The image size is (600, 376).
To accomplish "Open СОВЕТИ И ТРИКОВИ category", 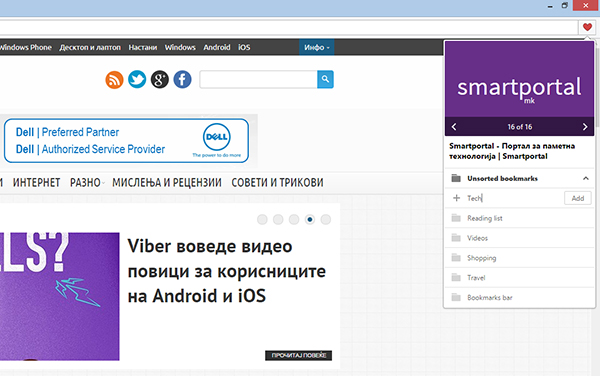I will tap(277, 182).
